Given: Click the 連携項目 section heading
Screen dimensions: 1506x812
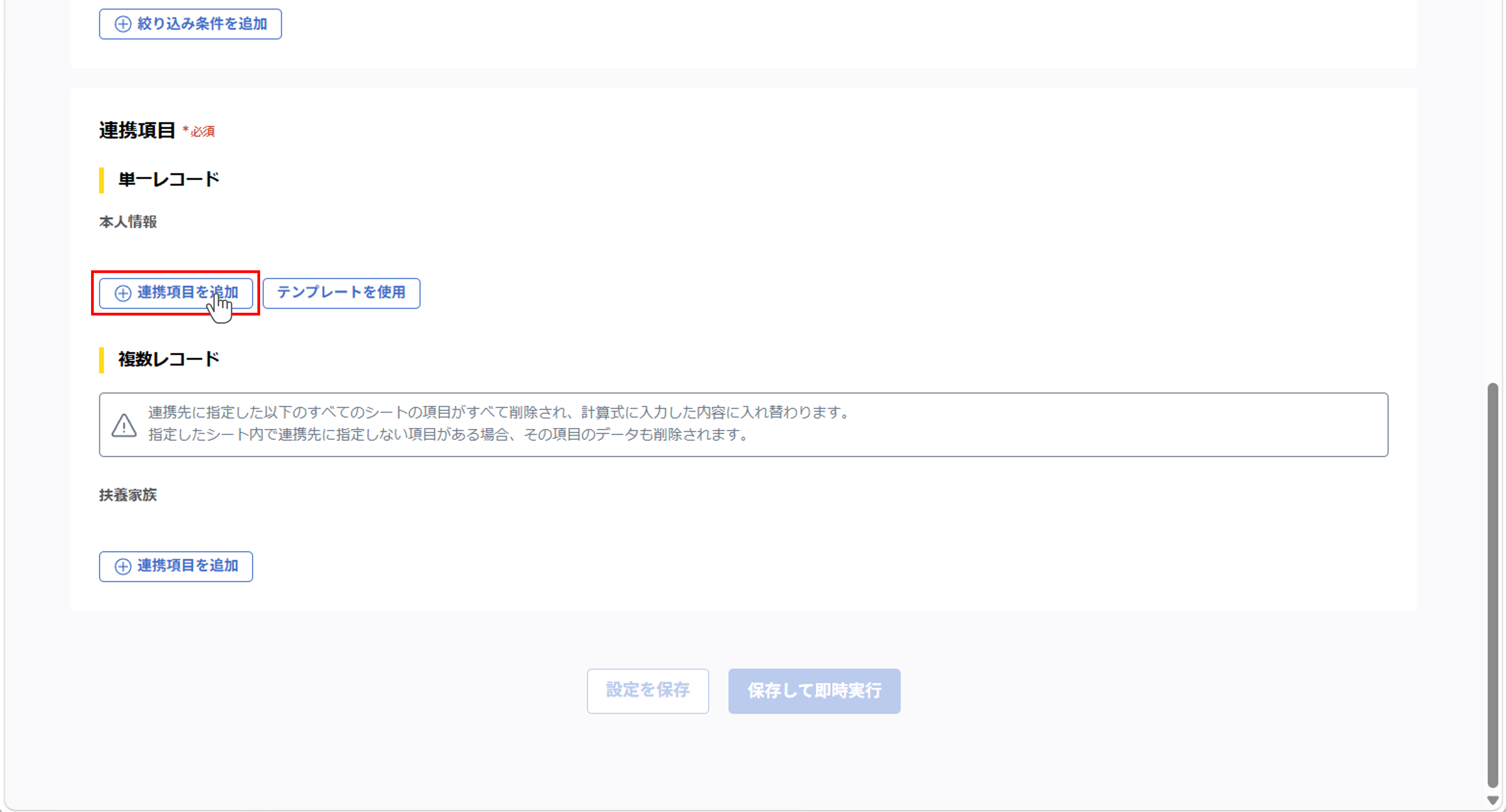Looking at the screenshot, I should click(x=137, y=130).
